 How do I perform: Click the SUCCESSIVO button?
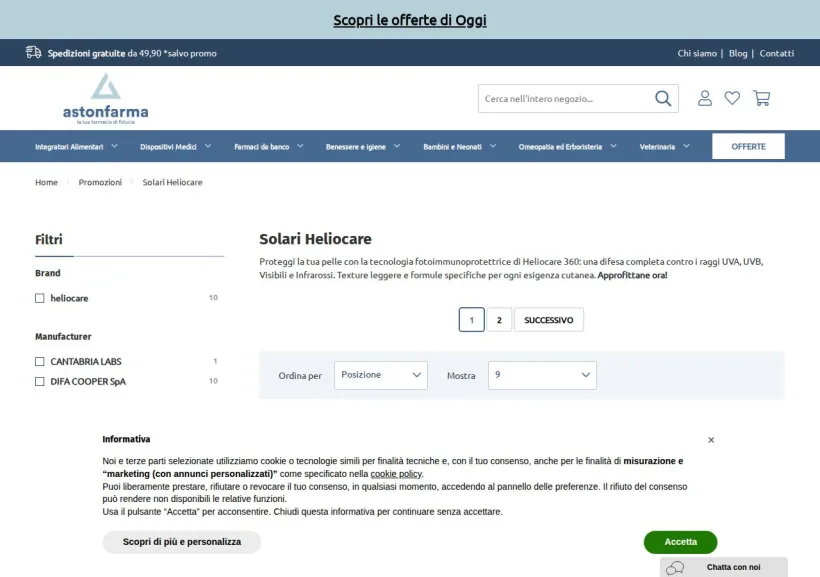click(x=549, y=320)
